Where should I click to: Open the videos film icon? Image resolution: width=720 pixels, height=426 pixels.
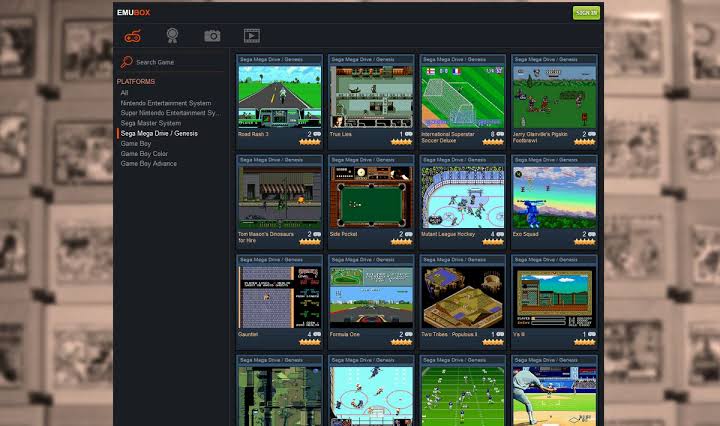tap(252, 35)
